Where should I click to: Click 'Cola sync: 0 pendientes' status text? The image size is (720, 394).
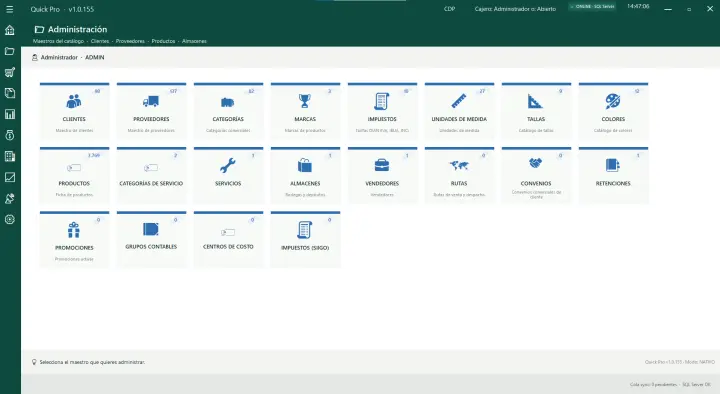pos(653,385)
